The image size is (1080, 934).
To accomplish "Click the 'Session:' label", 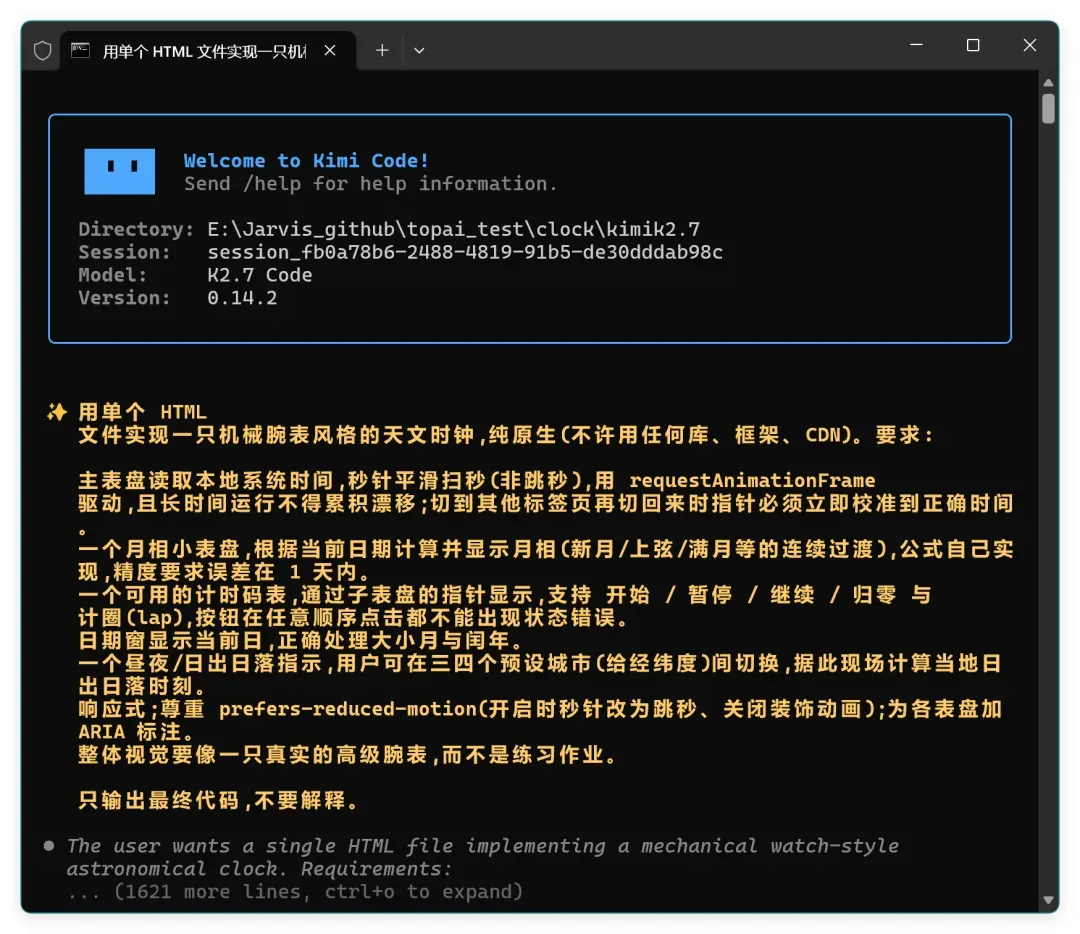I will coord(124,252).
